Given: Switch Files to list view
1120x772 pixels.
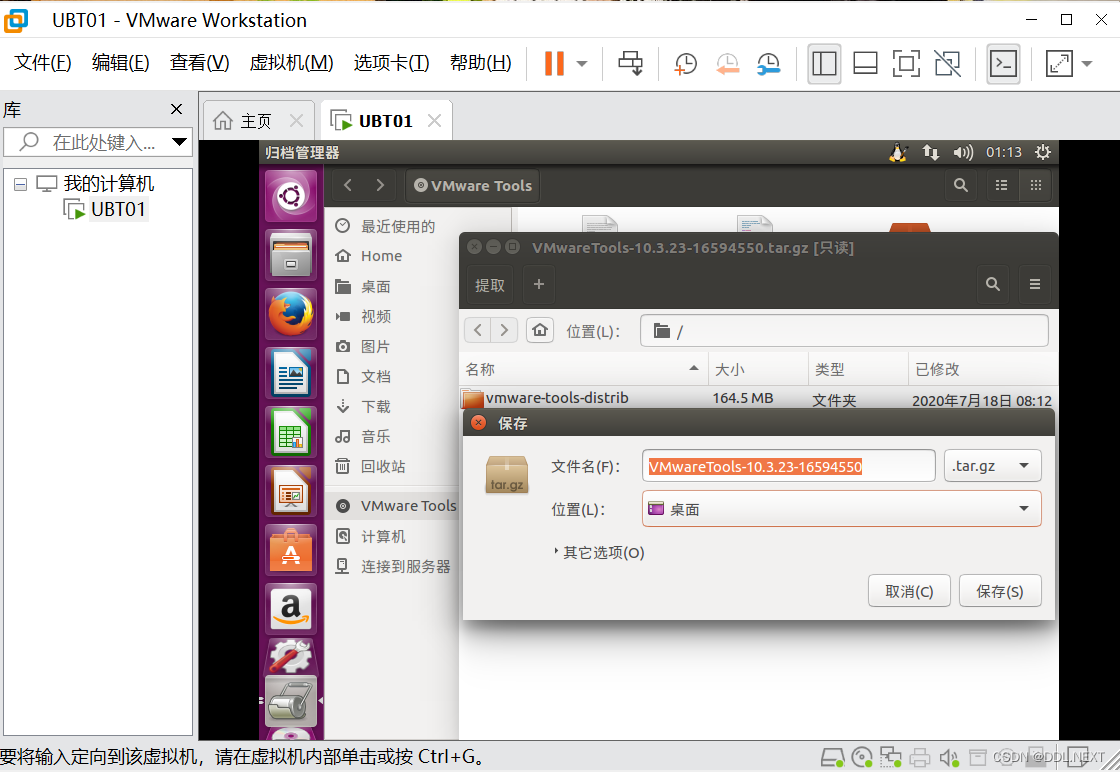Looking at the screenshot, I should (x=1001, y=186).
